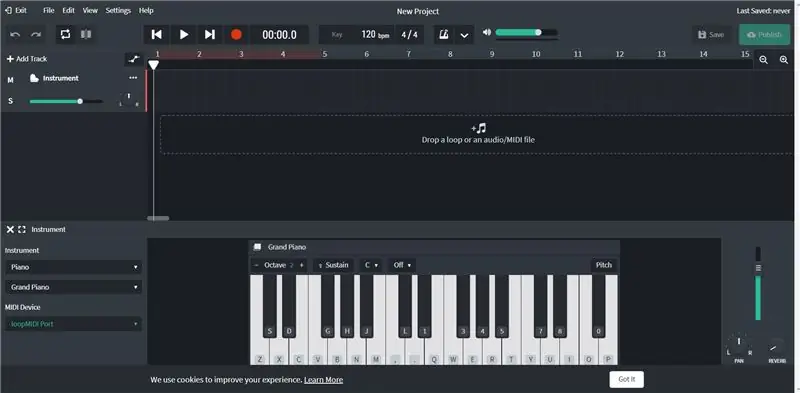Start playback with Play button

click(184, 35)
